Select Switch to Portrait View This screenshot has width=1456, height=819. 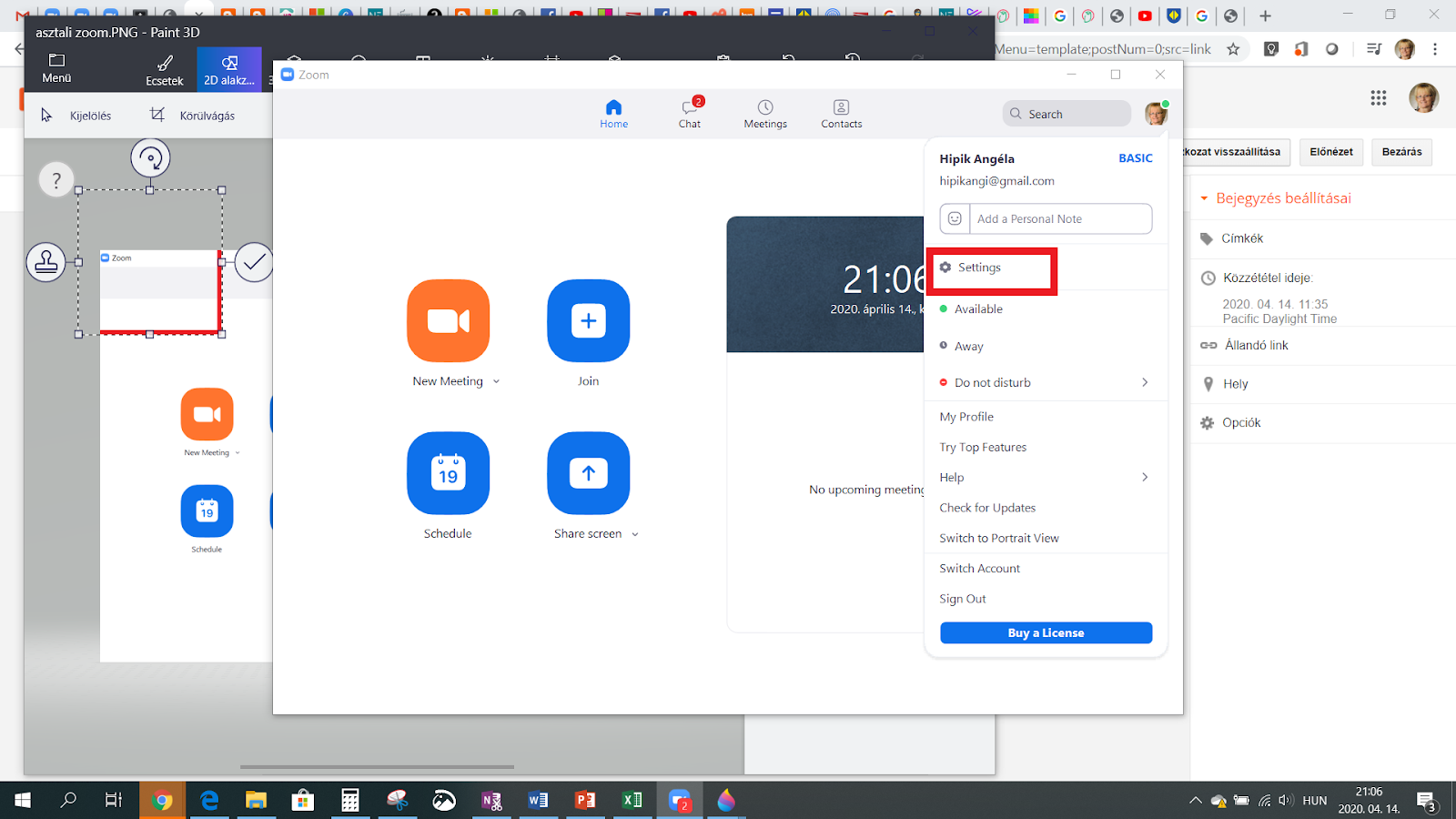[x=999, y=539]
